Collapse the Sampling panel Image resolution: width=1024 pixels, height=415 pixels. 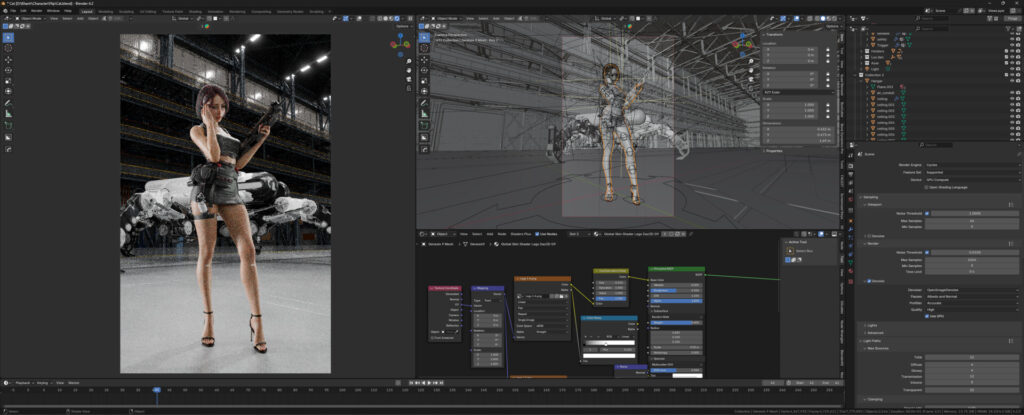(871, 197)
